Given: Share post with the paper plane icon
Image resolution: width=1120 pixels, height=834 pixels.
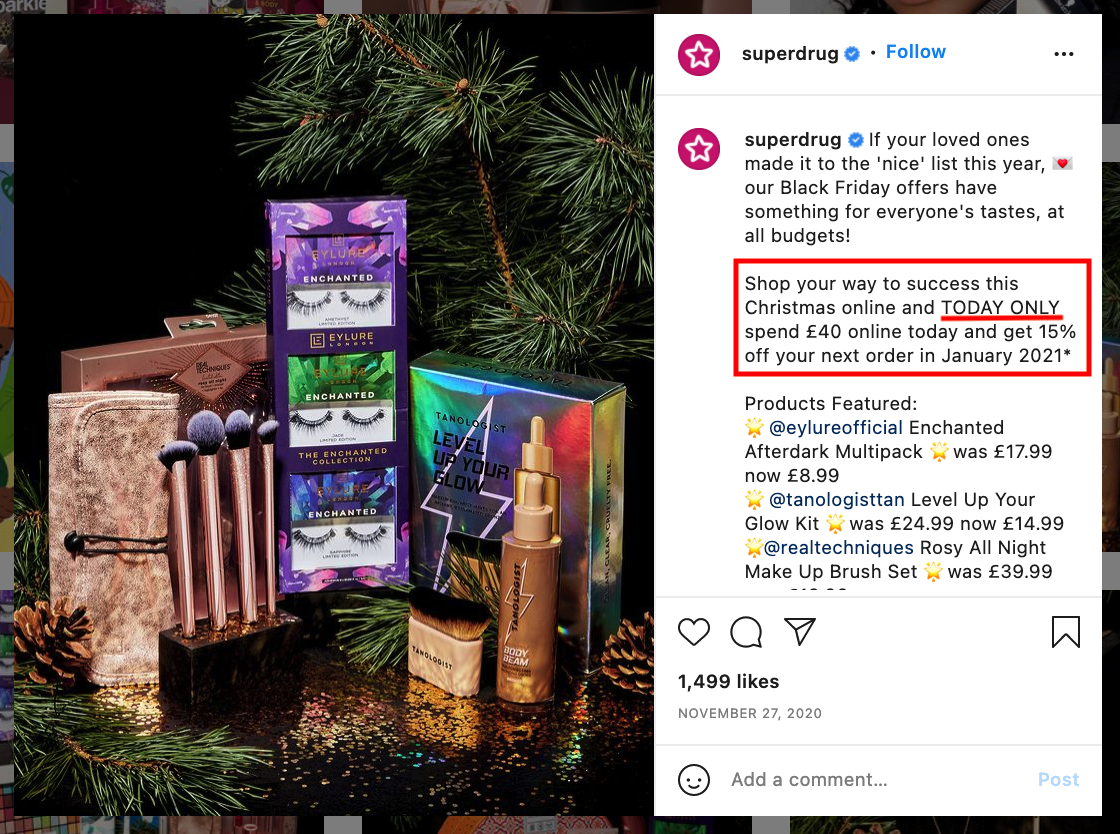Looking at the screenshot, I should [x=799, y=631].
